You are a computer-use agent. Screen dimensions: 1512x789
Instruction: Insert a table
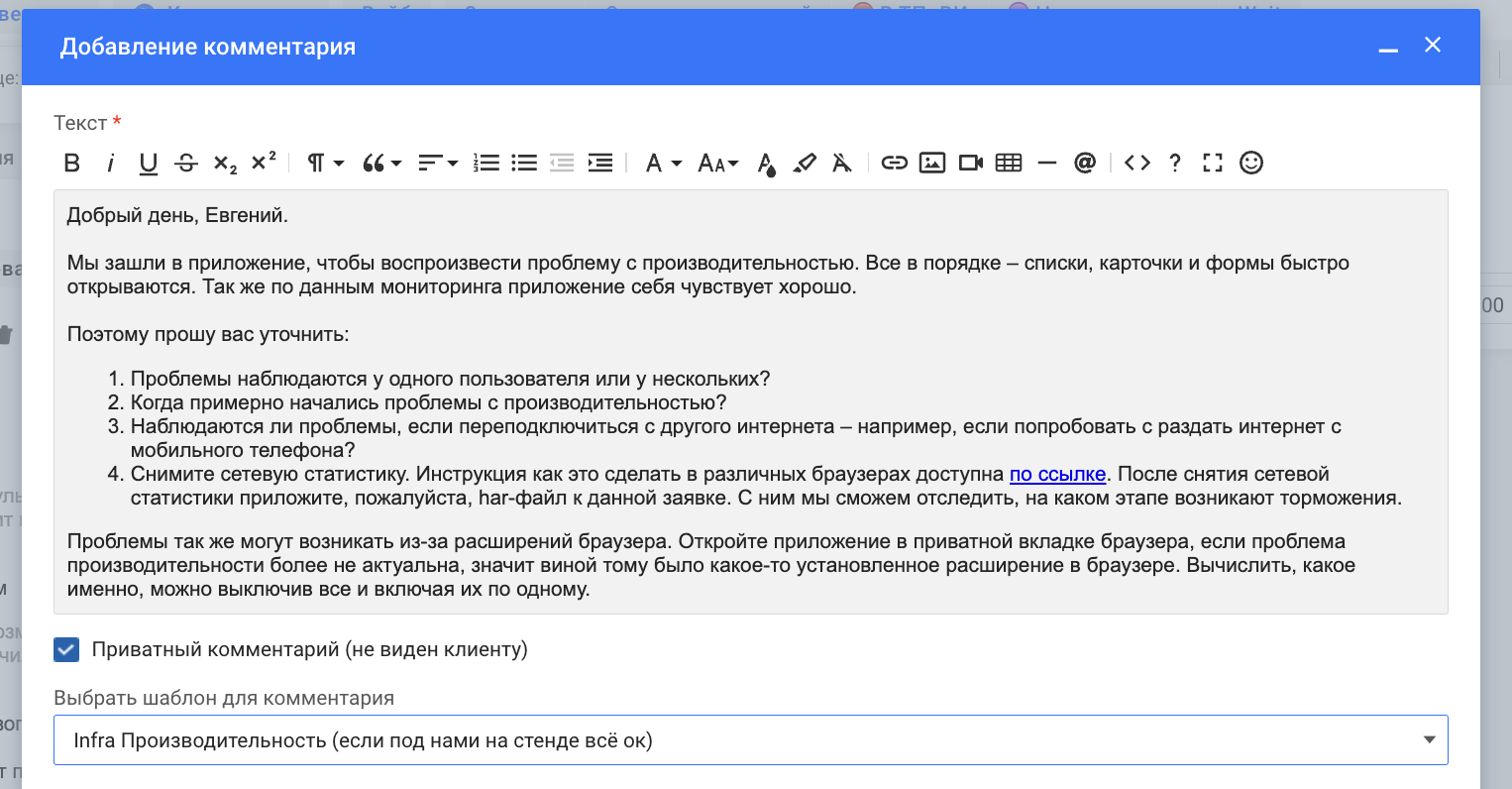click(x=1009, y=163)
